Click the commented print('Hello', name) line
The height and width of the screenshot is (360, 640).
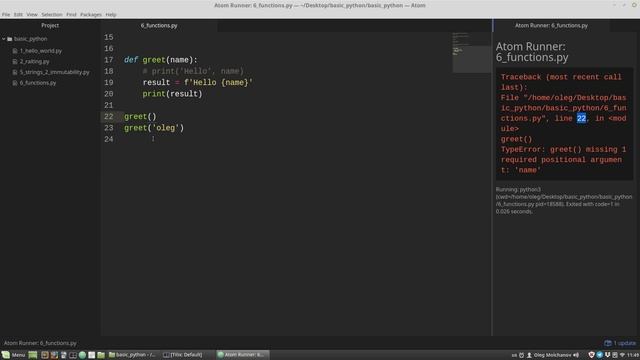tap(193, 71)
